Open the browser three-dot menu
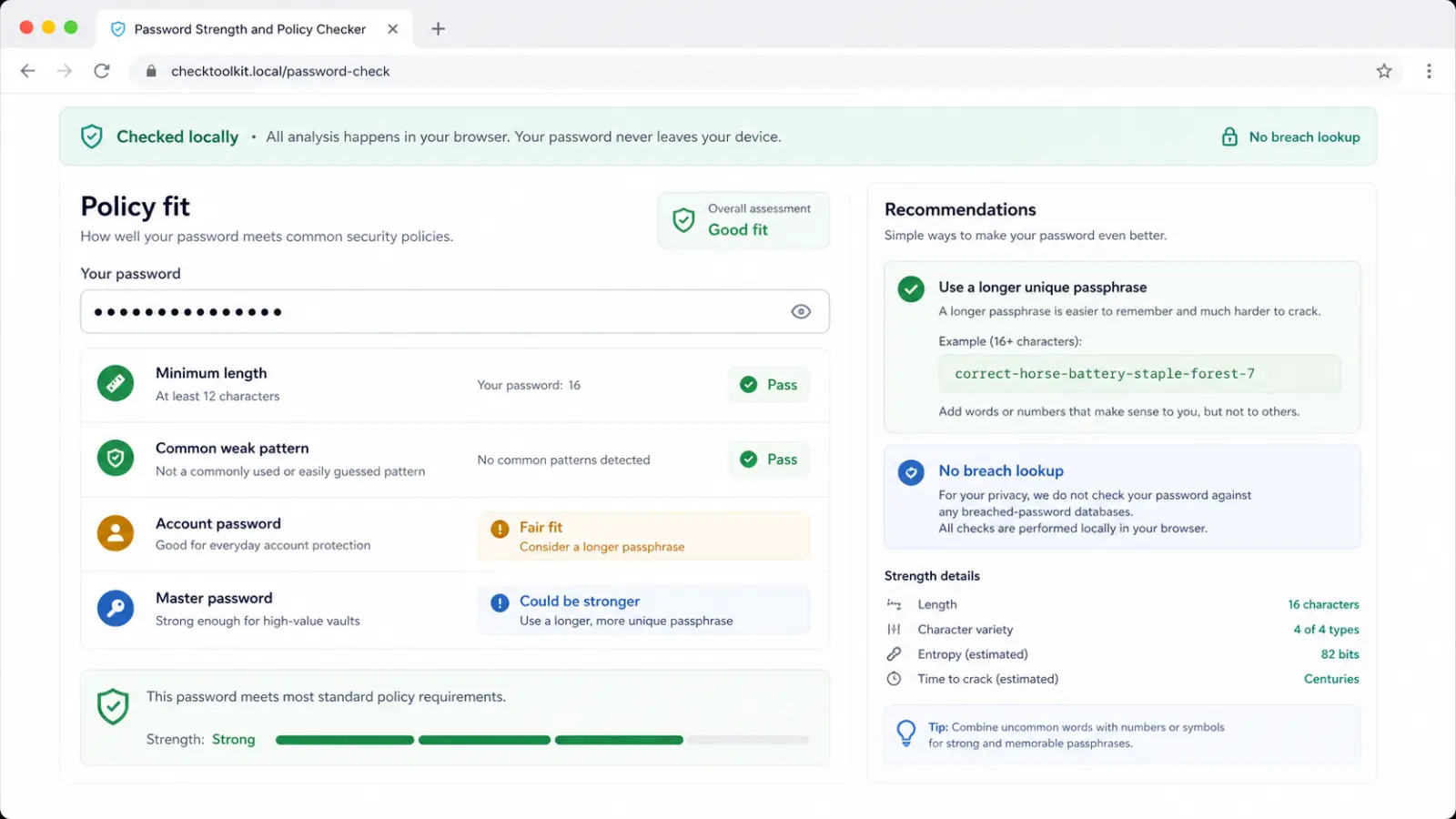This screenshot has width=1456, height=819. pyautogui.click(x=1429, y=71)
